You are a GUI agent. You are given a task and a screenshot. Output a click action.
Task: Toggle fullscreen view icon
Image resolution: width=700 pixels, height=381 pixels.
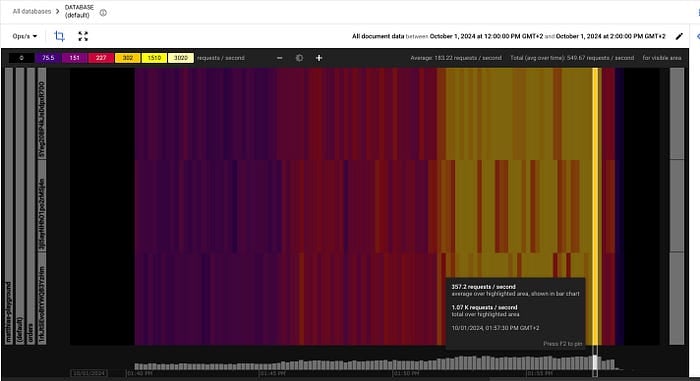[83, 36]
